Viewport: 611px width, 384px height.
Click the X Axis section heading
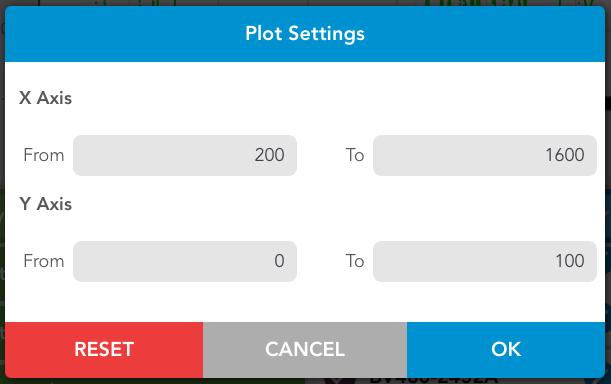46,98
